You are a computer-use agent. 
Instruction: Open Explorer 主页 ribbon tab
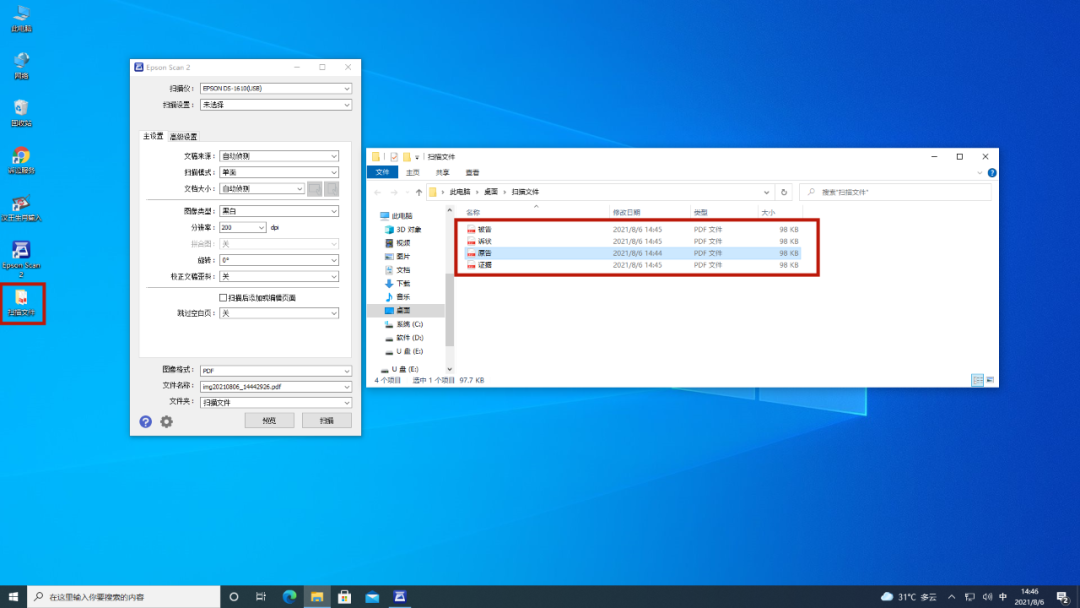click(413, 173)
